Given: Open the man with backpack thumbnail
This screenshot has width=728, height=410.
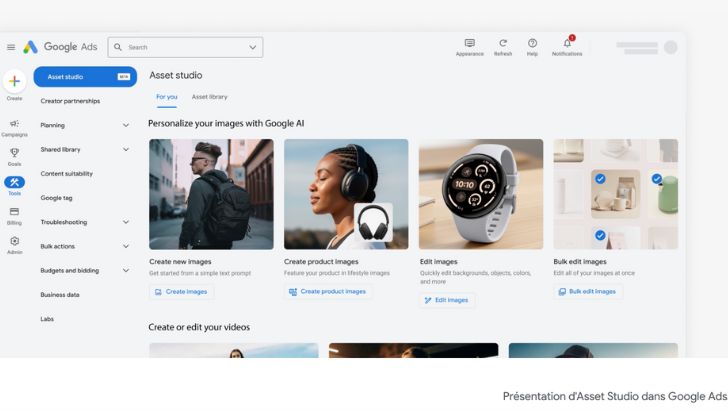Looking at the screenshot, I should [211, 194].
